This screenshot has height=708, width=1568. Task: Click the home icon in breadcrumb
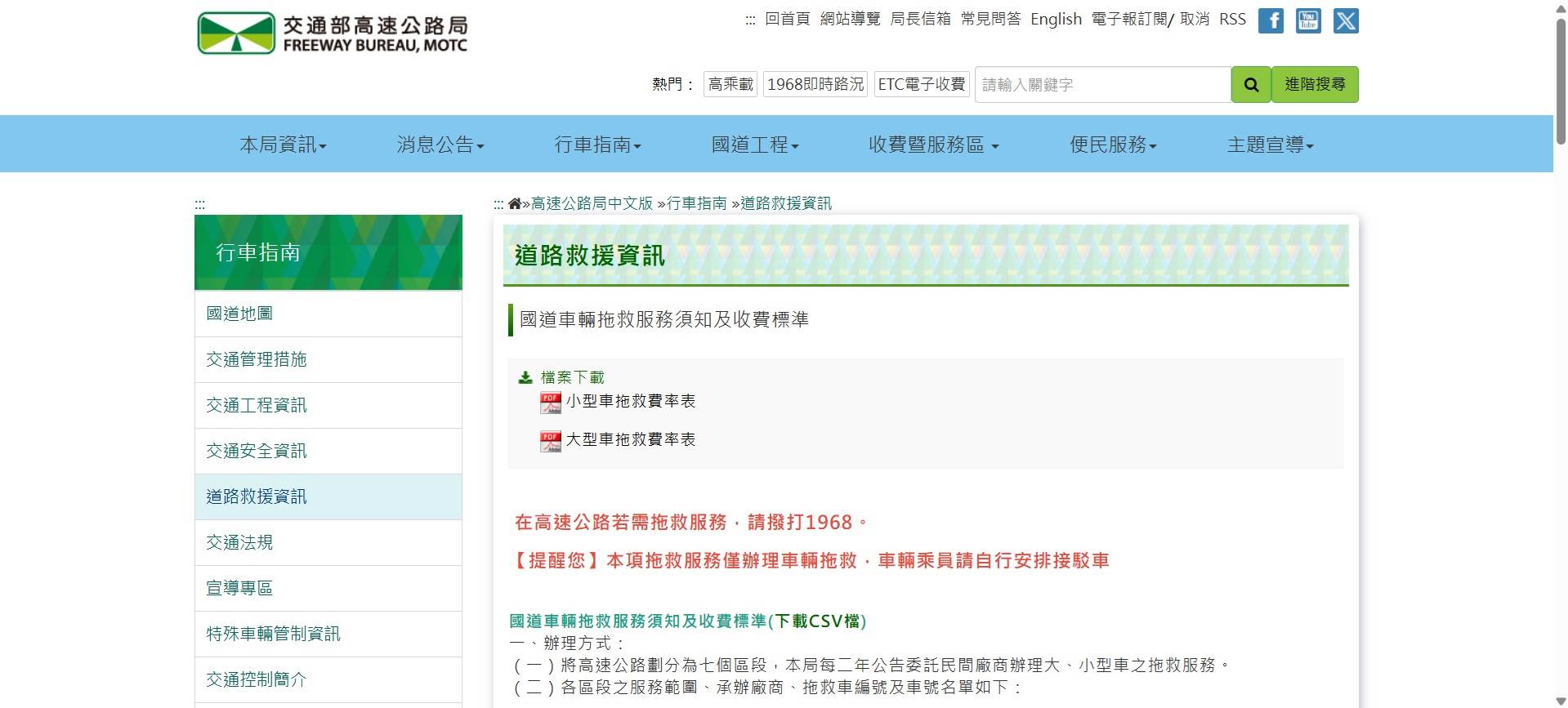515,204
